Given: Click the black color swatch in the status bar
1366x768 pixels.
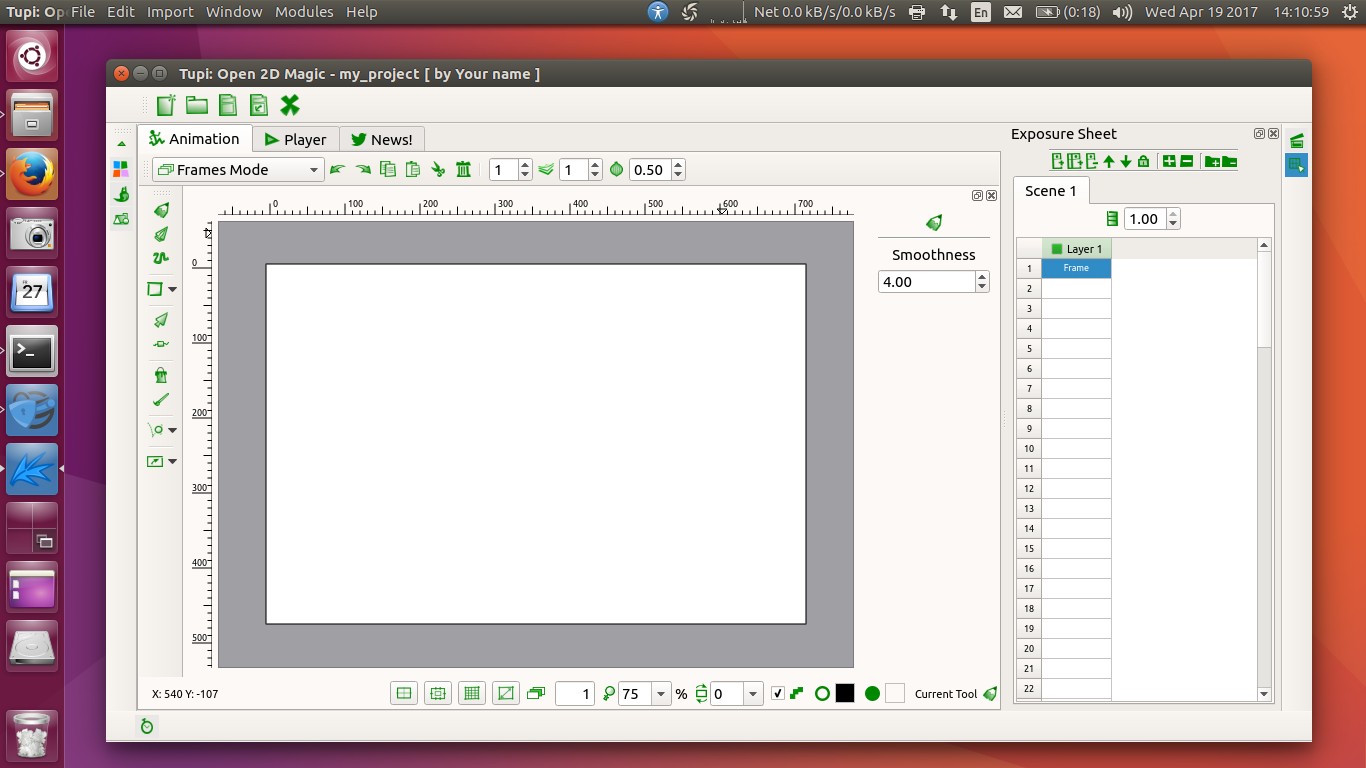Looking at the screenshot, I should tap(844, 692).
